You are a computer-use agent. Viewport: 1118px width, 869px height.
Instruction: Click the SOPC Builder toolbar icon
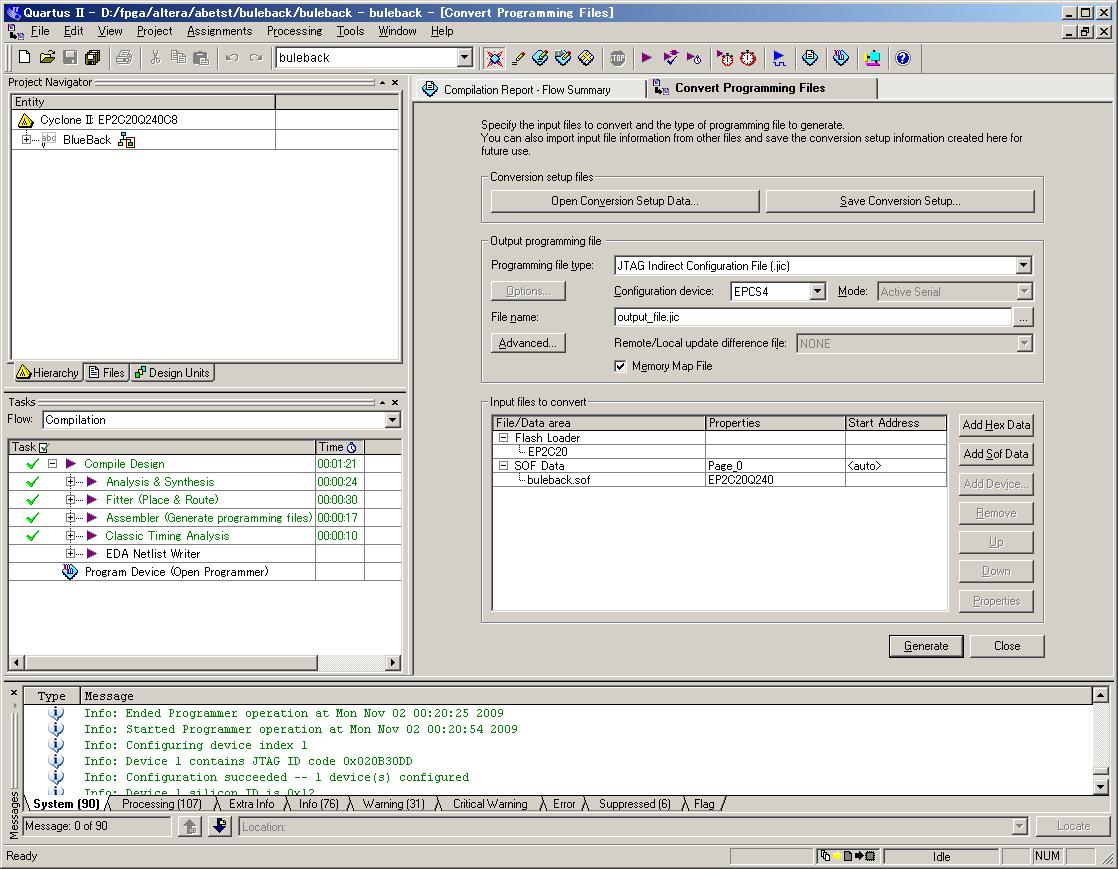[x=872, y=58]
